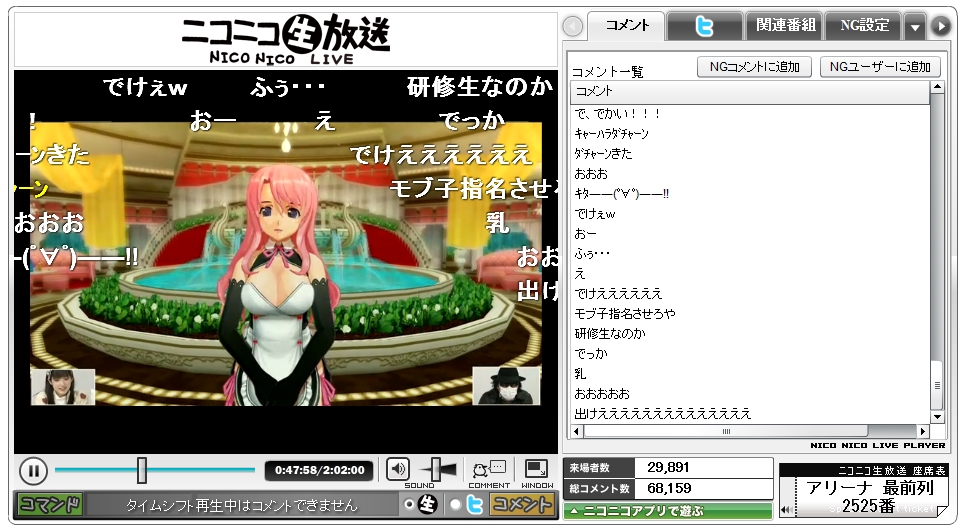Click the NGユーザーに追加 button
Screen dimensions: 970x530
tap(880, 67)
